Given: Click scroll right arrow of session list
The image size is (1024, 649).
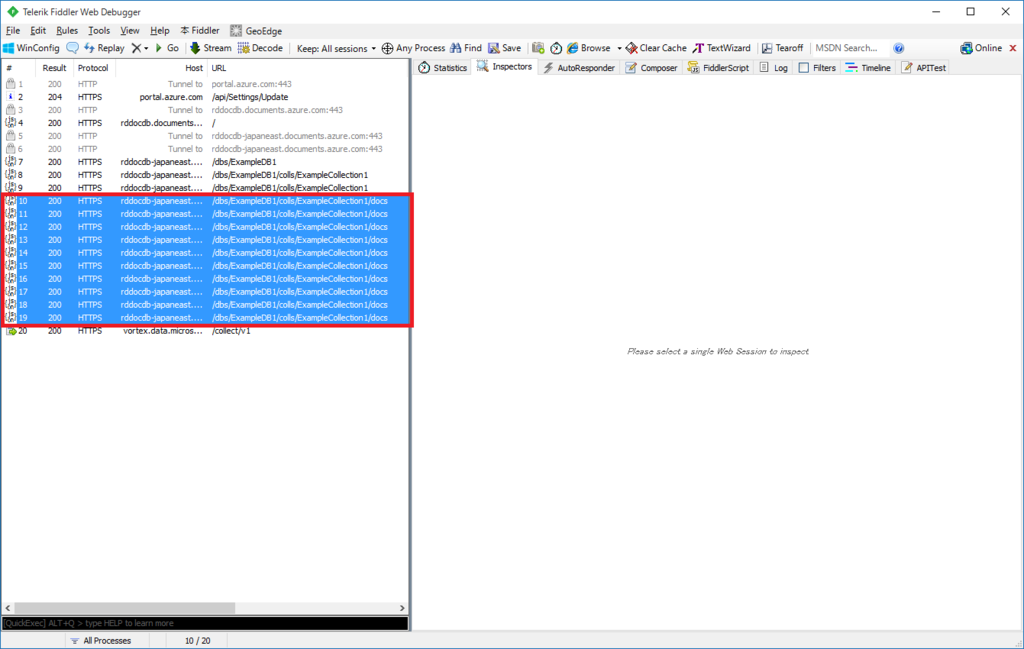Looking at the screenshot, I should pos(402,608).
